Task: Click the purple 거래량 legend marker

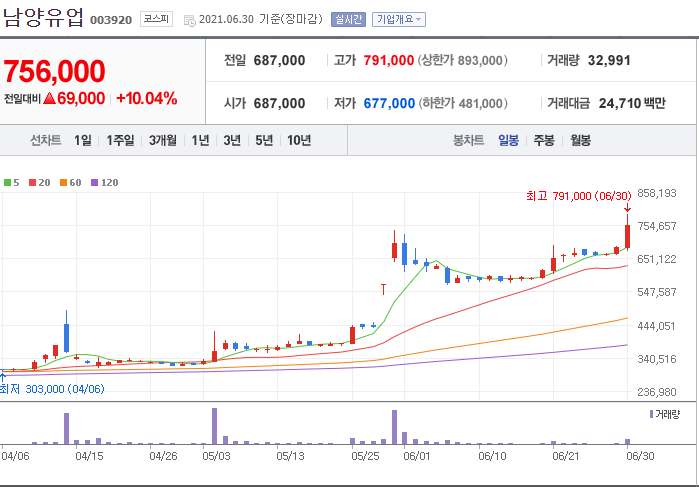Action: 651,414
